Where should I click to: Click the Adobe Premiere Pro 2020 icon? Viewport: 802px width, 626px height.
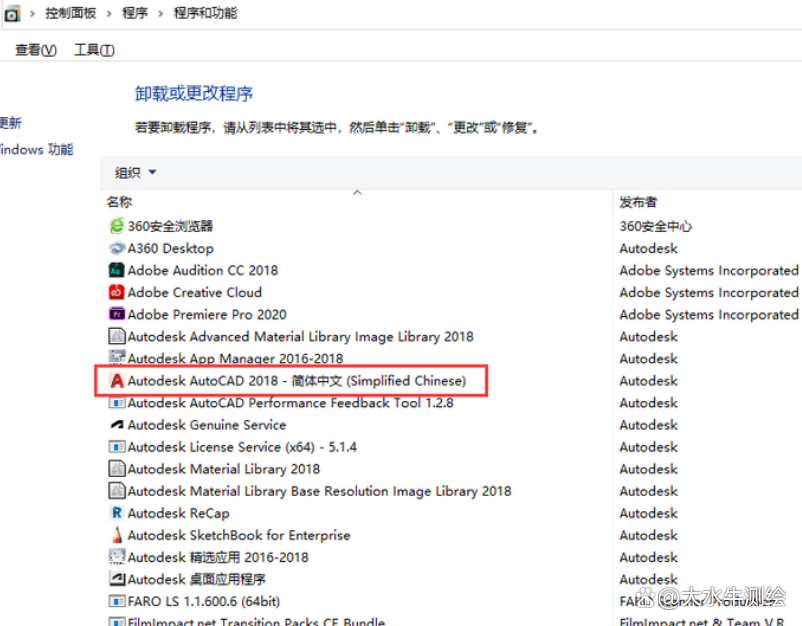[x=117, y=314]
